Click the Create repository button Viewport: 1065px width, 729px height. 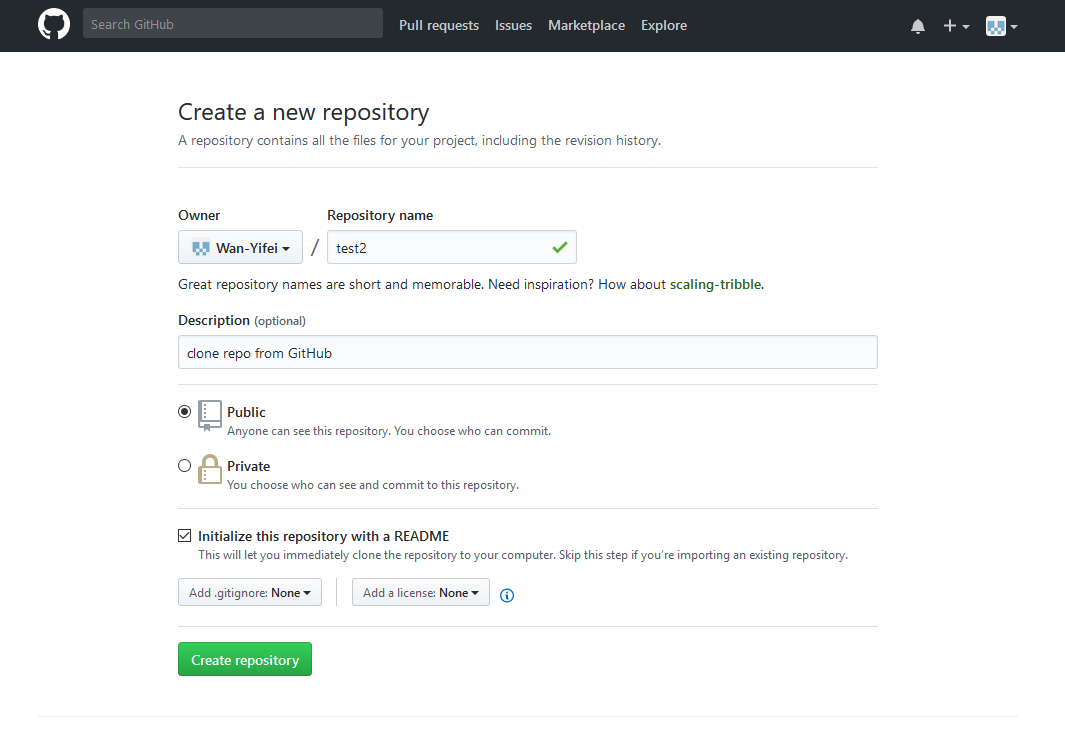pos(245,660)
